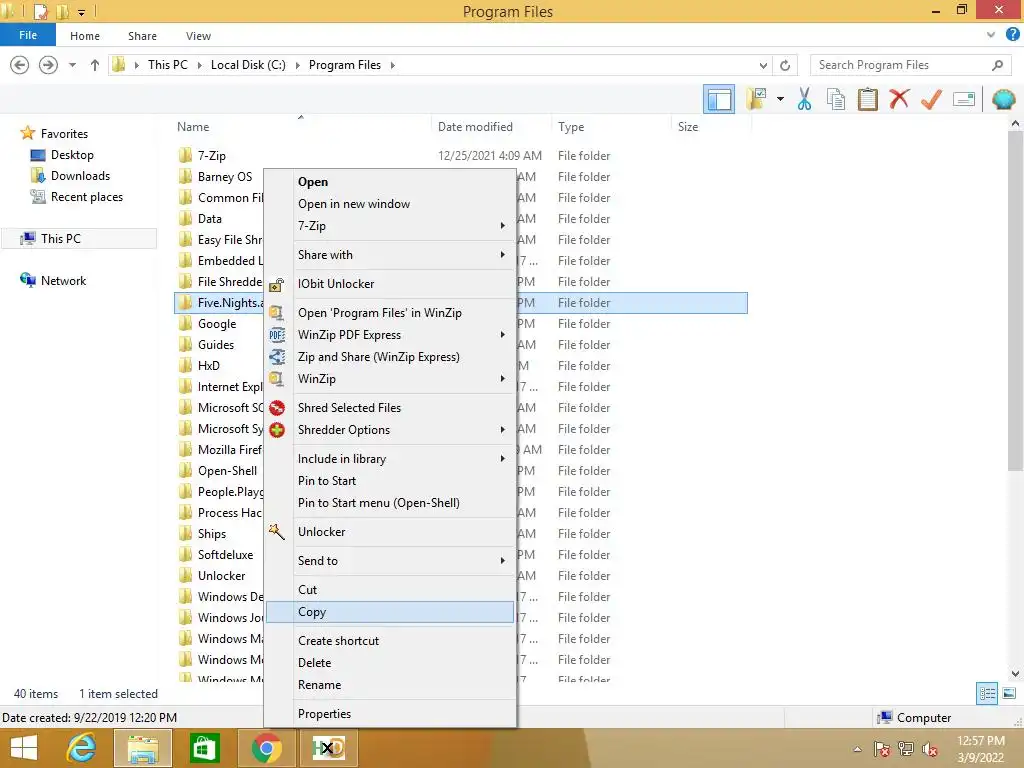Expand WinZip PDF Express submenu

[390, 335]
